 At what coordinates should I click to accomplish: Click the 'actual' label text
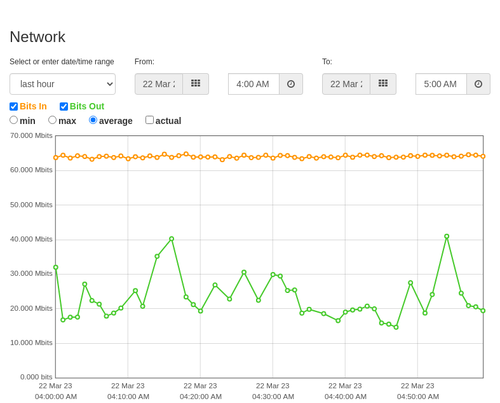pyautogui.click(x=168, y=121)
